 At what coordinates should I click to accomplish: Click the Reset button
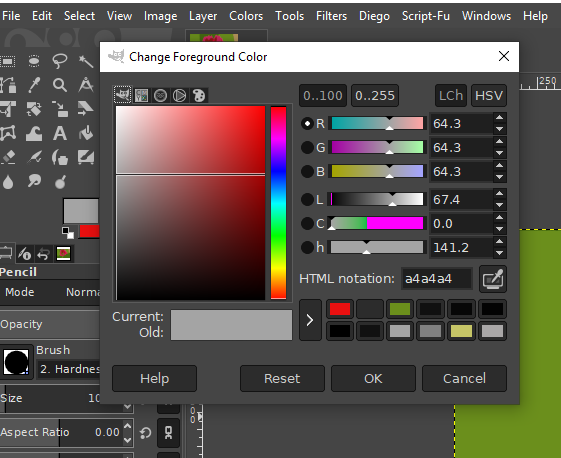pyautogui.click(x=282, y=378)
